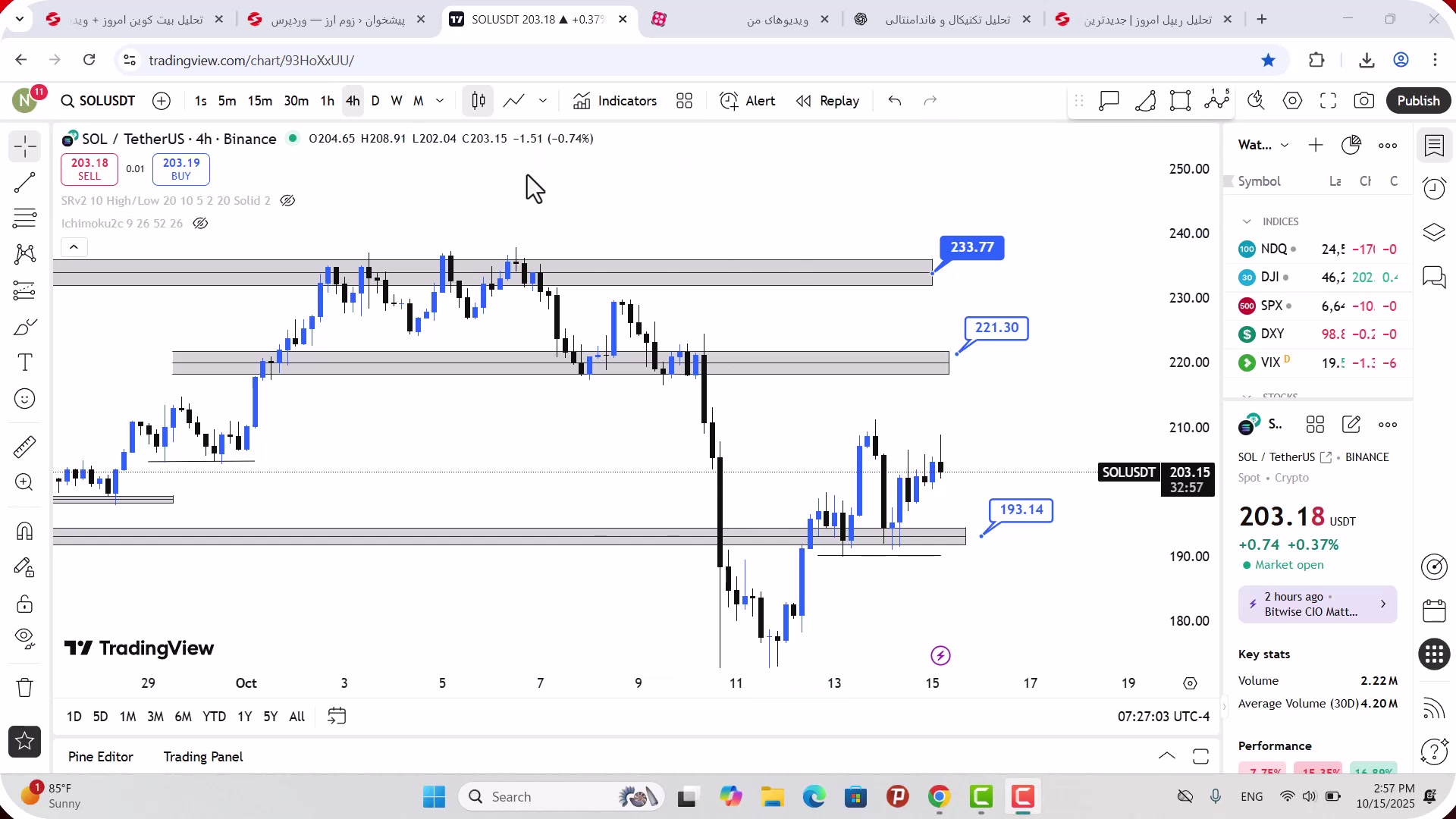This screenshot has width=1456, height=819.
Task: Toggle magnet mode for drawings
Action: click(24, 531)
